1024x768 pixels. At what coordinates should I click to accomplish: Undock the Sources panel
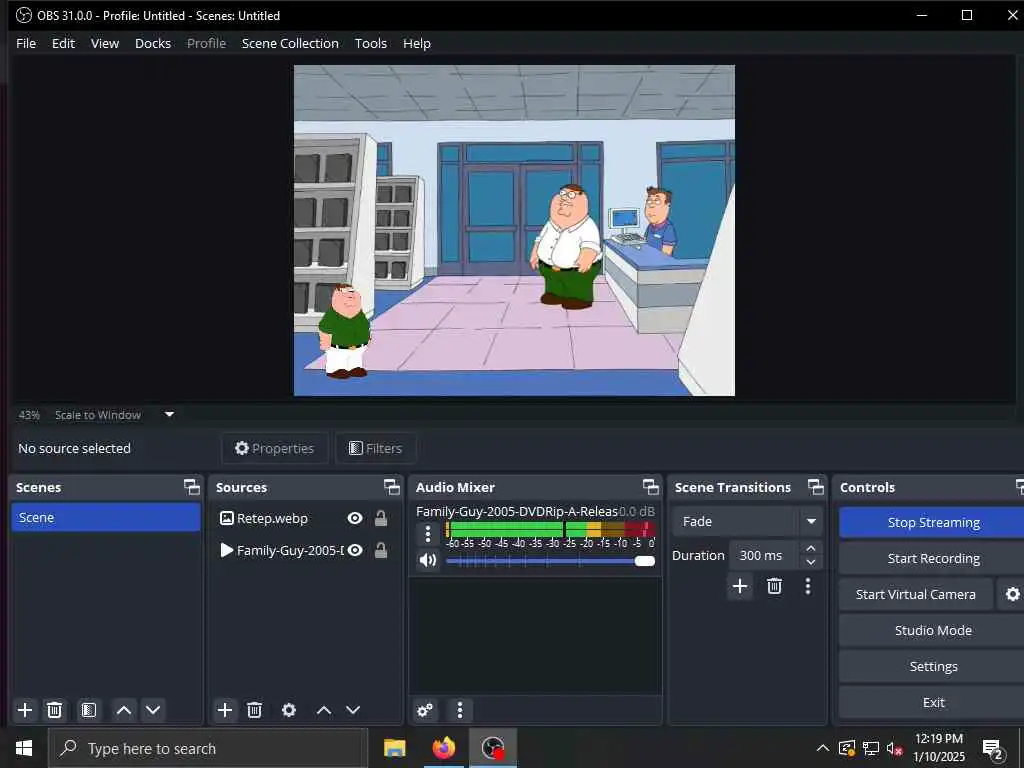pos(391,487)
